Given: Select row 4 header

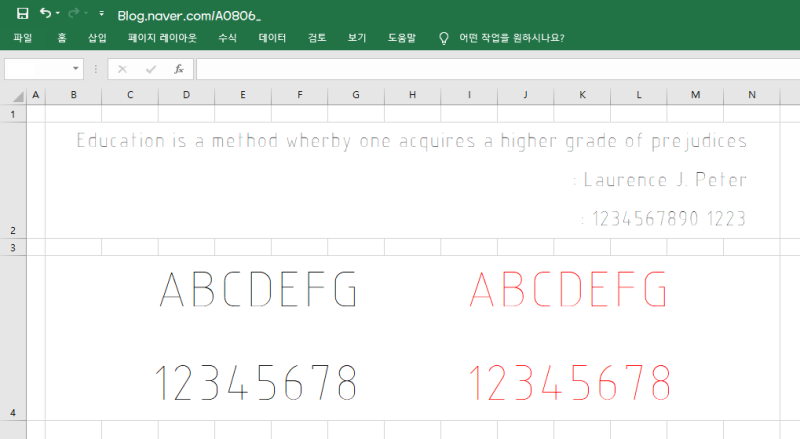Looking at the screenshot, I should (13, 338).
